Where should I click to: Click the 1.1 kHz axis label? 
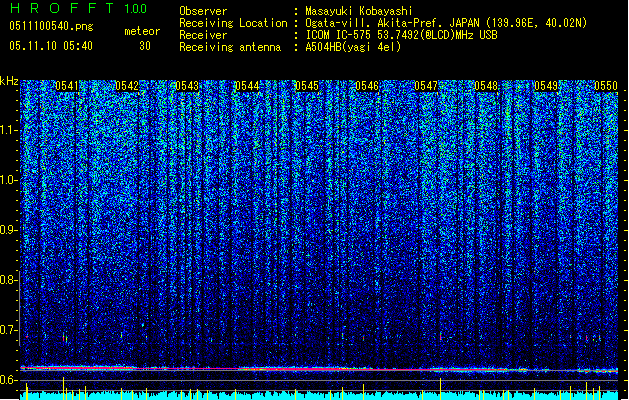click(x=9, y=130)
